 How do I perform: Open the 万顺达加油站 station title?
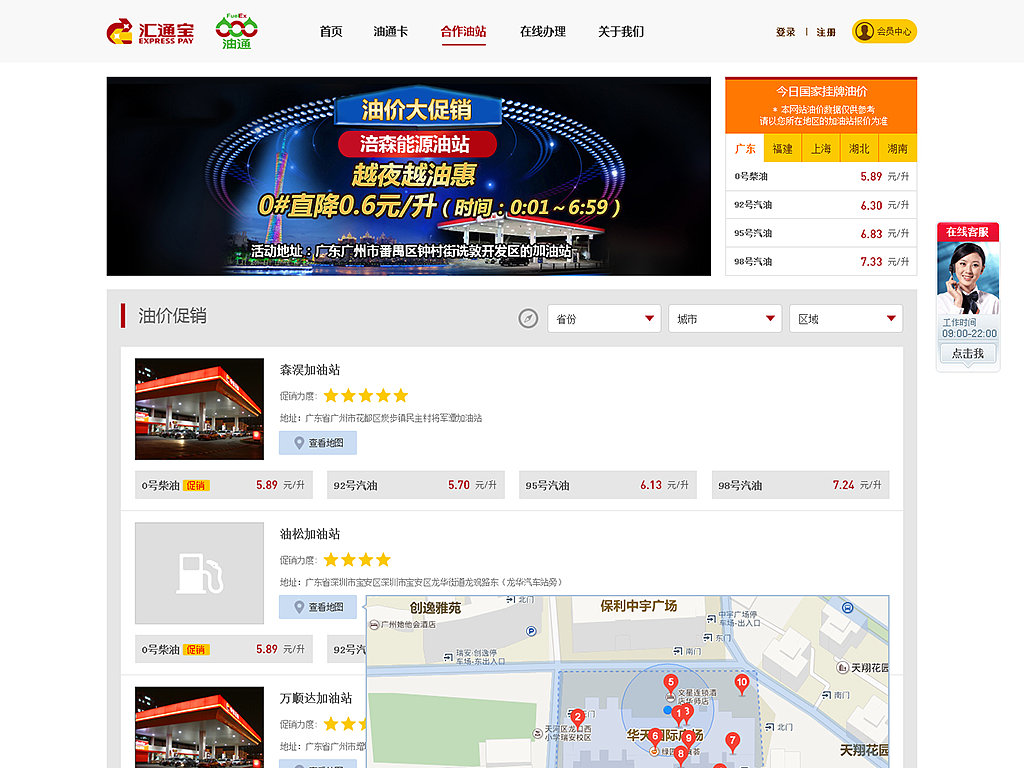point(316,698)
